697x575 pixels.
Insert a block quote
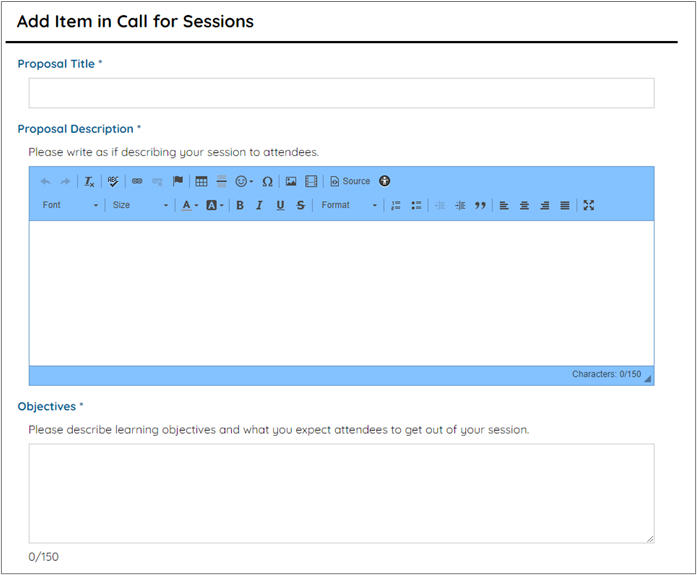pyautogui.click(x=480, y=205)
